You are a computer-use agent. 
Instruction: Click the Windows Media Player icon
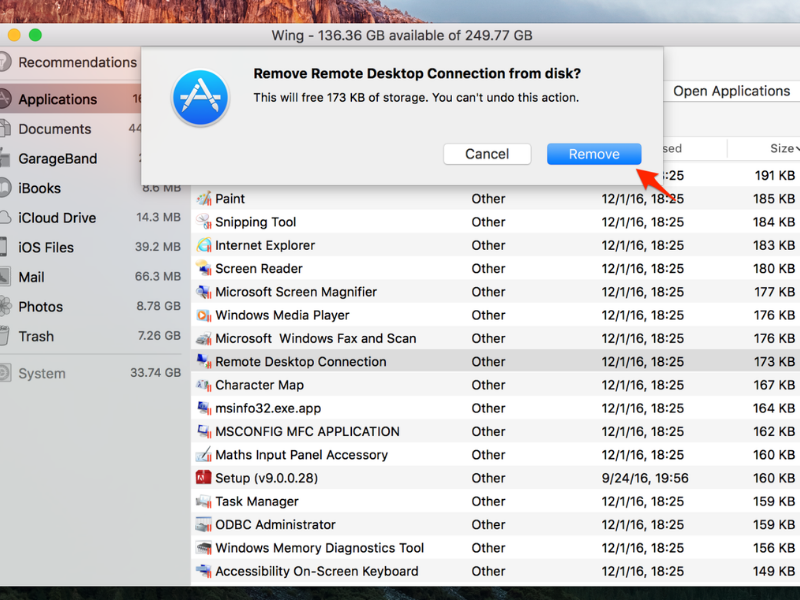pyautogui.click(x=204, y=315)
